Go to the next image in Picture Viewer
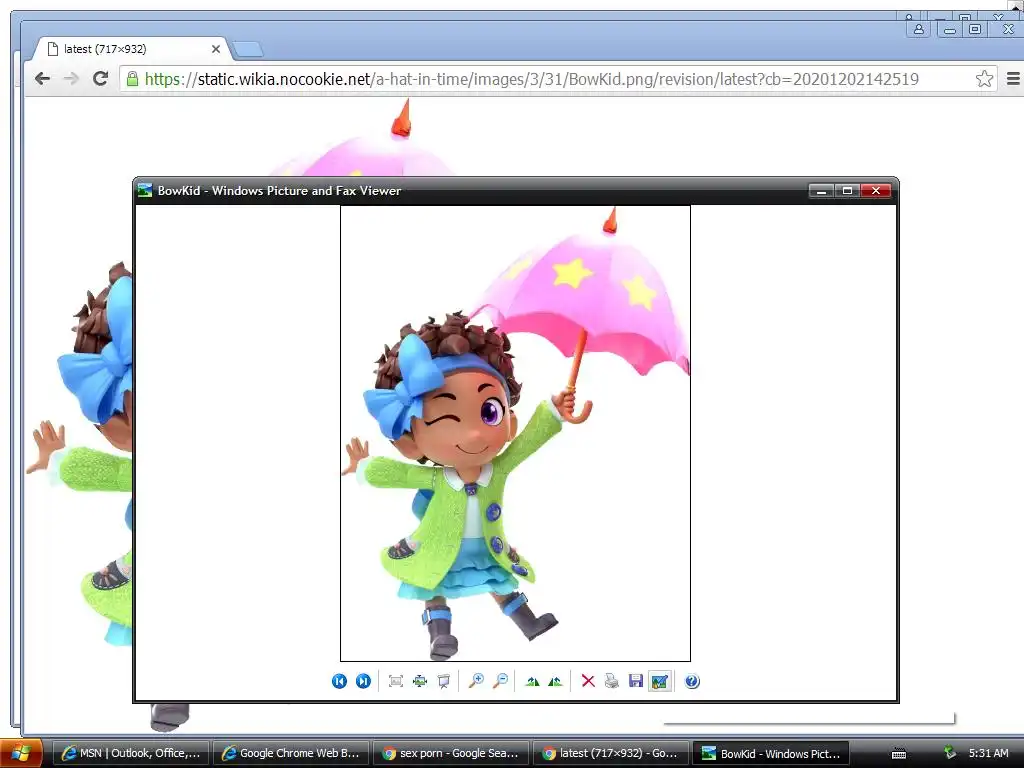Viewport: 1024px width, 768px height. pos(363,681)
